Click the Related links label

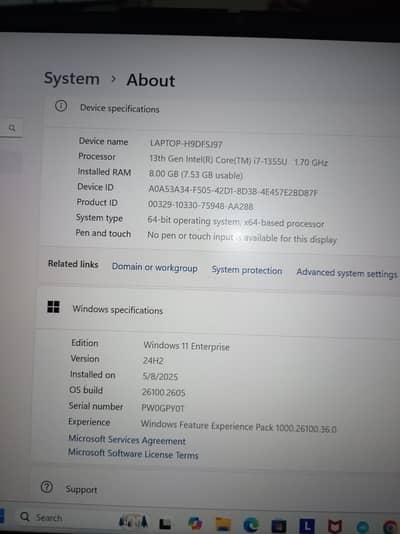(73, 264)
